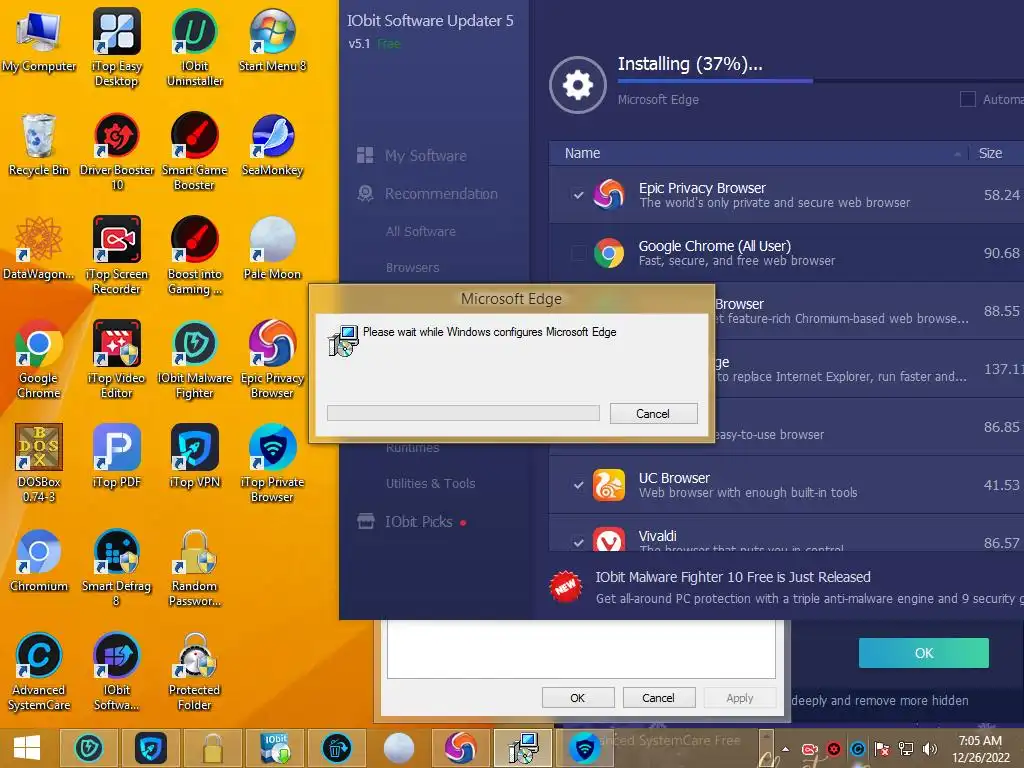The image size is (1024, 768).
Task: Launch Advanced SystemCare desktop icon
Action: pyautogui.click(x=39, y=671)
